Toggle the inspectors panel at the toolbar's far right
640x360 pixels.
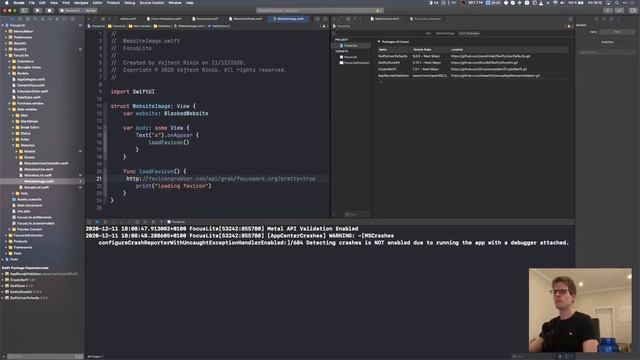[x=632, y=11]
